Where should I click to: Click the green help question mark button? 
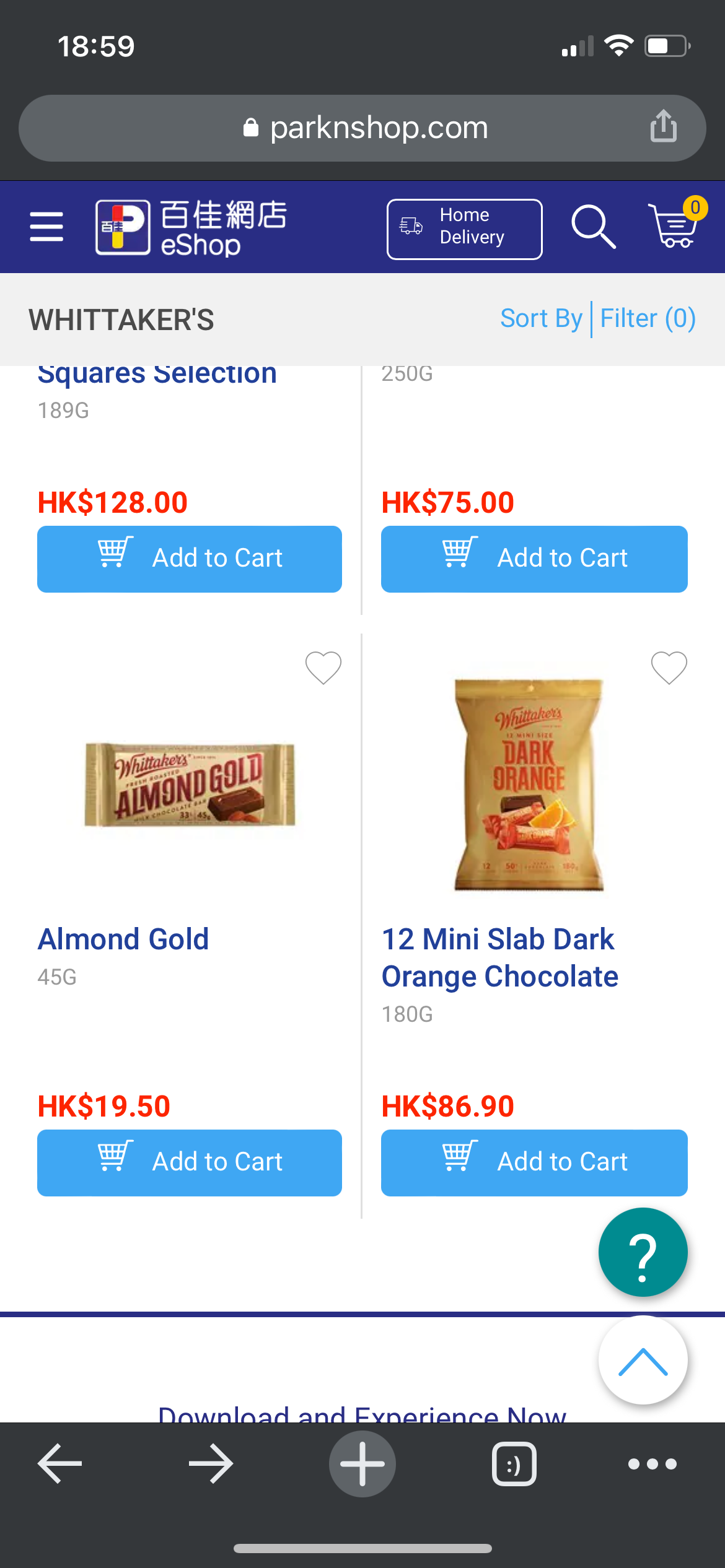643,1252
